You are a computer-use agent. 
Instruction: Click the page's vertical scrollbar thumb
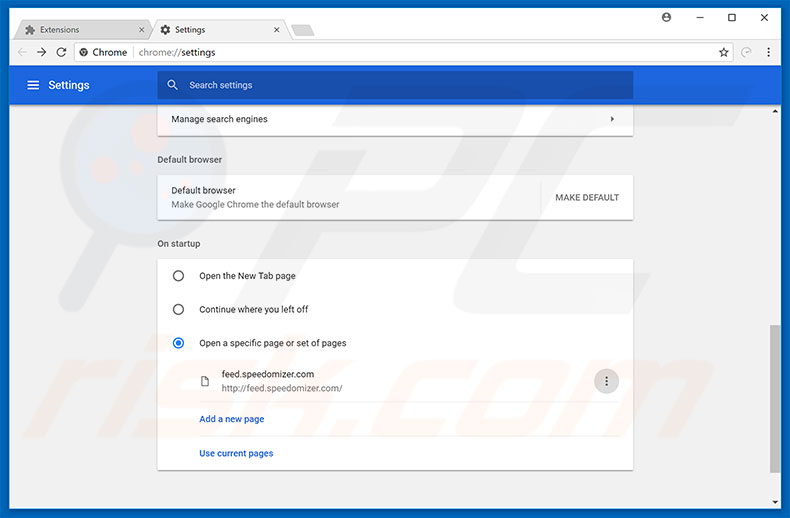pyautogui.click(x=775, y=398)
